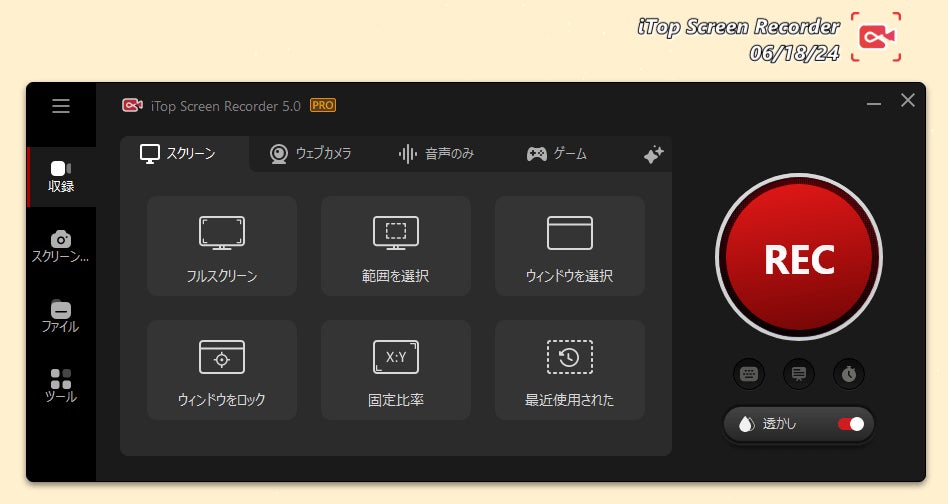Minimize the recorder window
The height and width of the screenshot is (504, 948).
874,104
